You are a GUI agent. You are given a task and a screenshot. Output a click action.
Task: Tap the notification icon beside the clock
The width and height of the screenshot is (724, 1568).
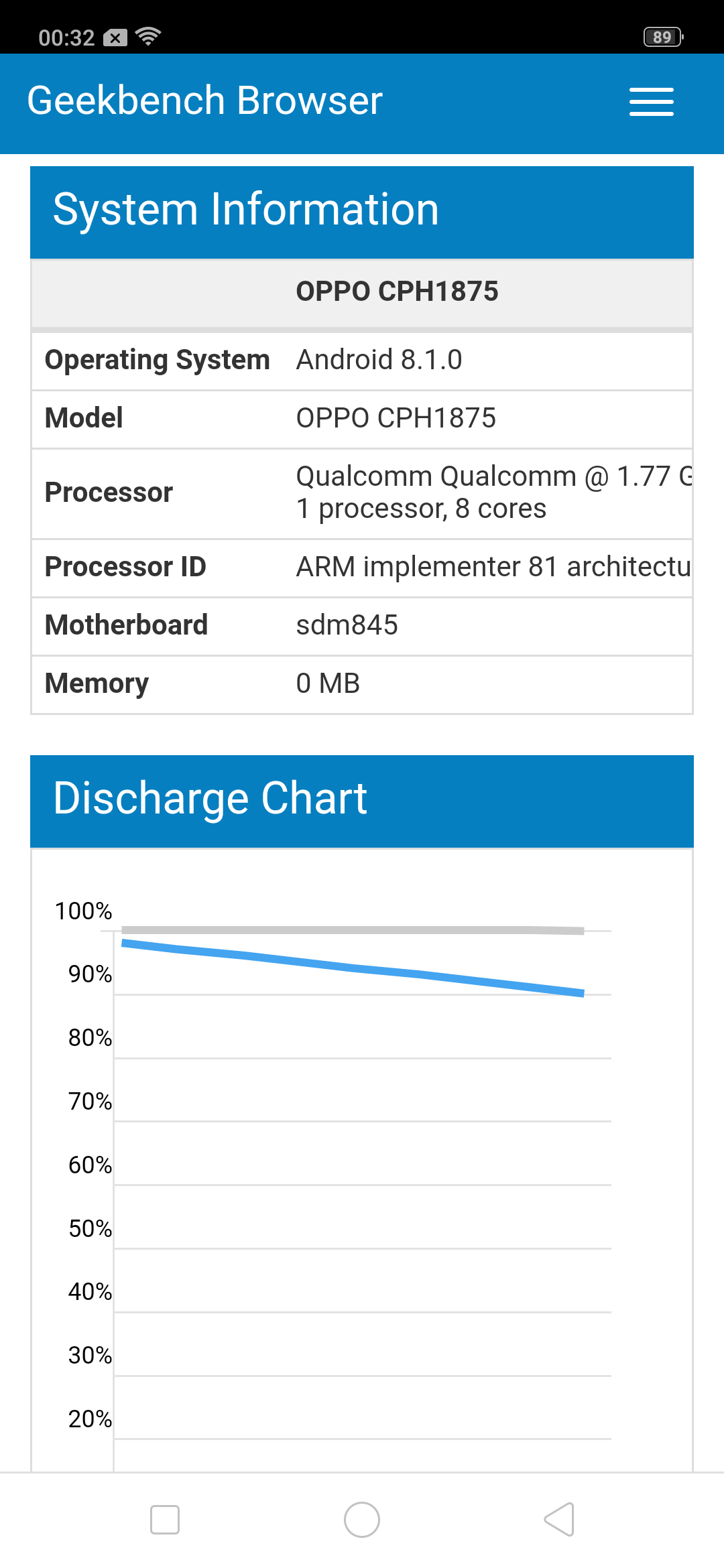(115, 38)
